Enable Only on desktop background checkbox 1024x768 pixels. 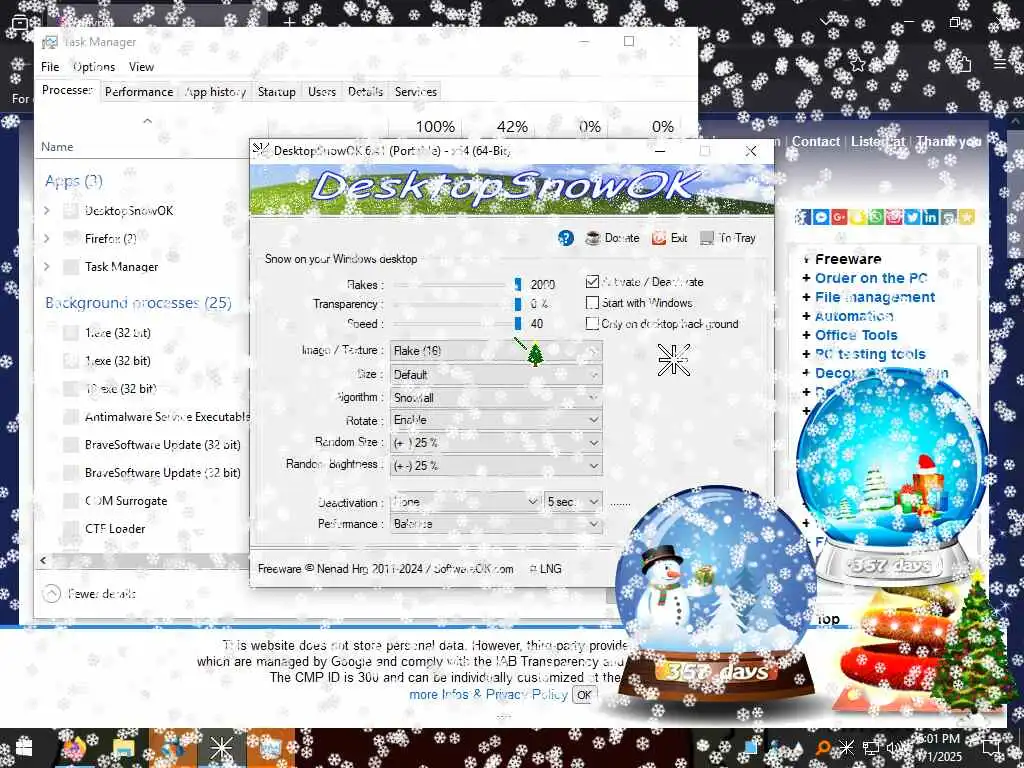592,323
